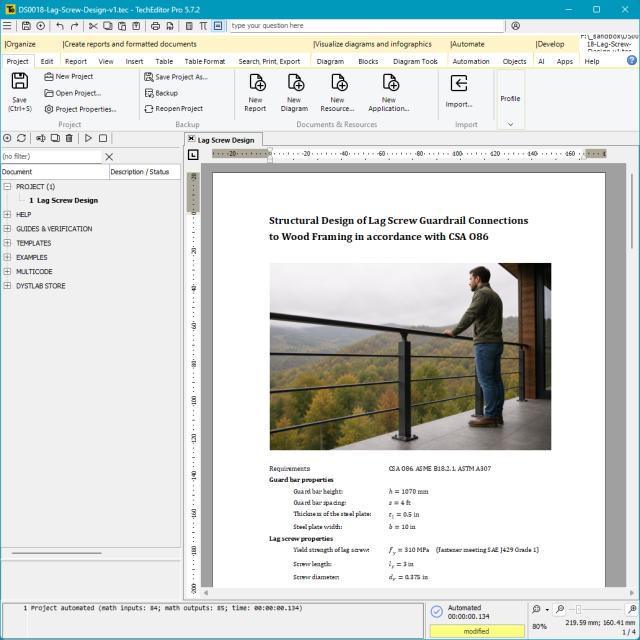Click Save Project As...
Image resolution: width=640 pixels, height=640 pixels.
(x=176, y=77)
